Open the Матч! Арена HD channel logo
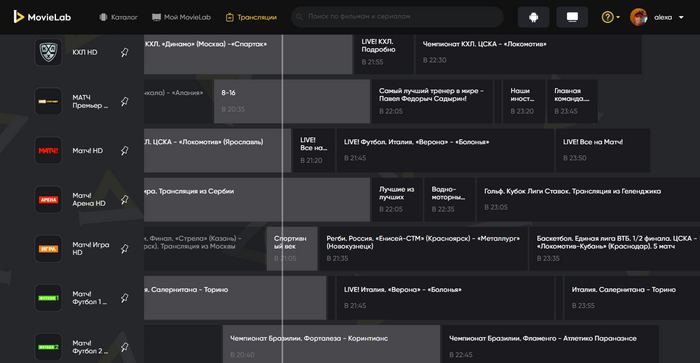Viewport: 700px width, 363px height. coord(48,200)
